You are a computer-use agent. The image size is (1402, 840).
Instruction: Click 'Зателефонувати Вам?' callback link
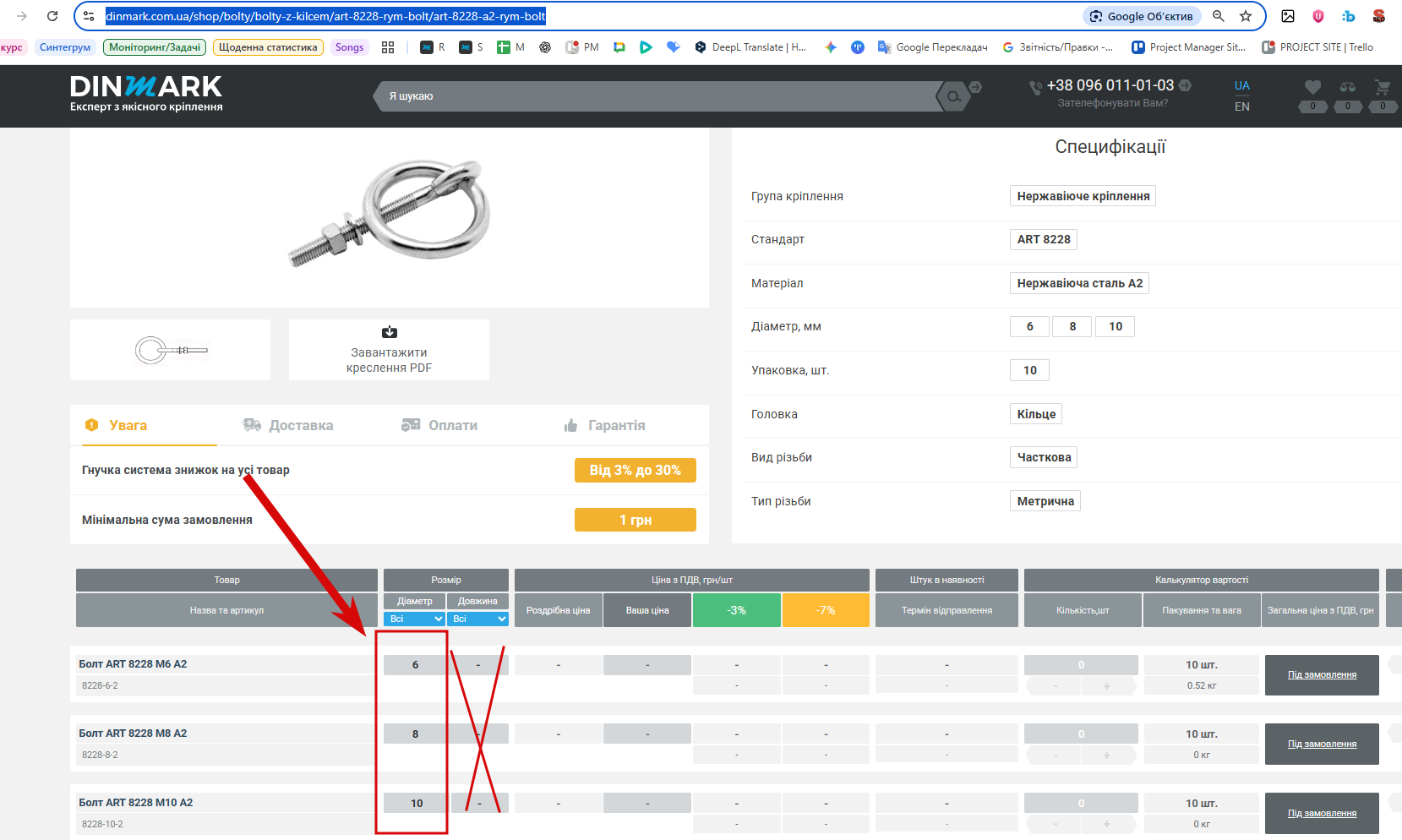(1112, 103)
